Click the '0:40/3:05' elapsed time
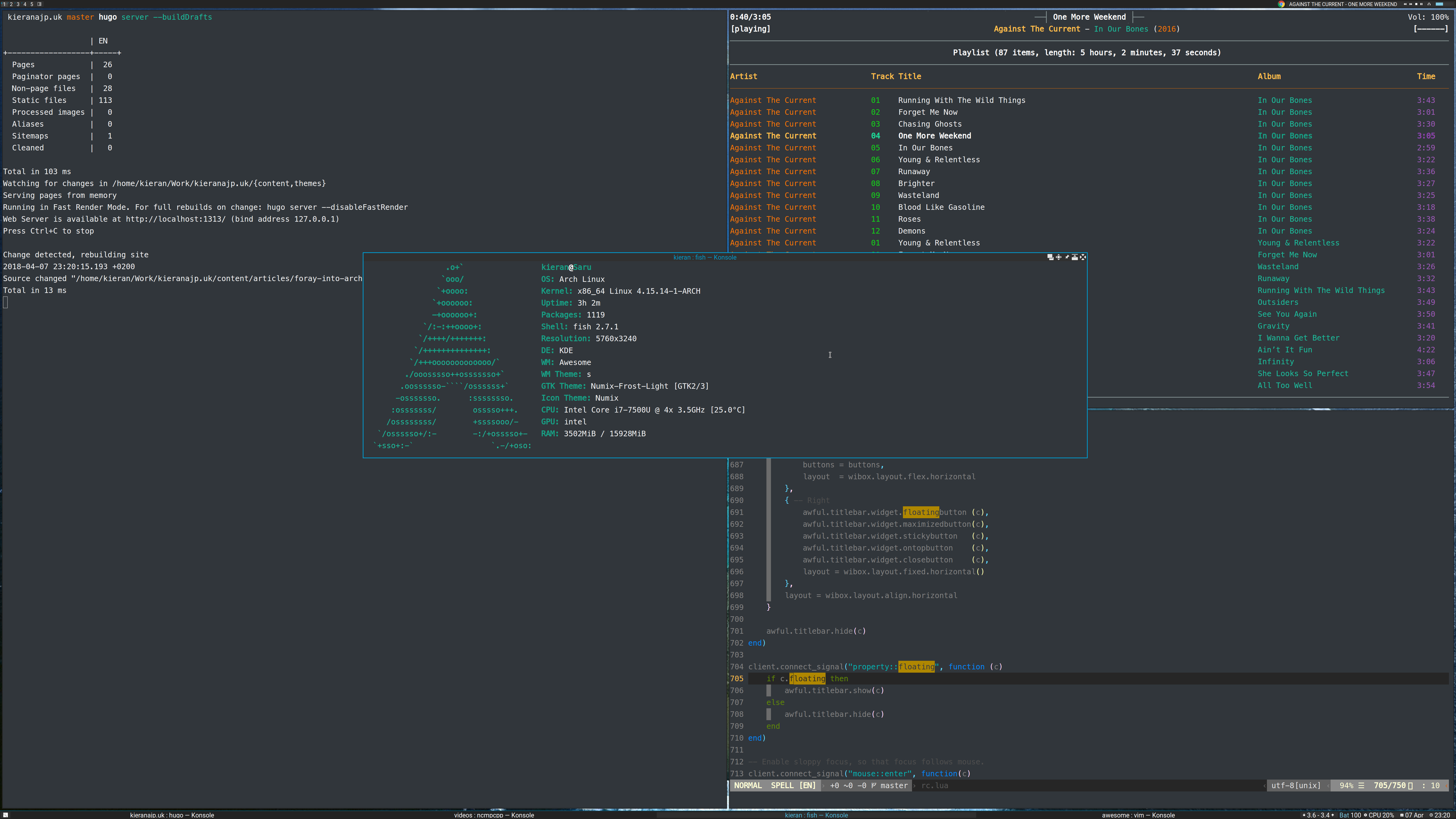 pyautogui.click(x=750, y=17)
